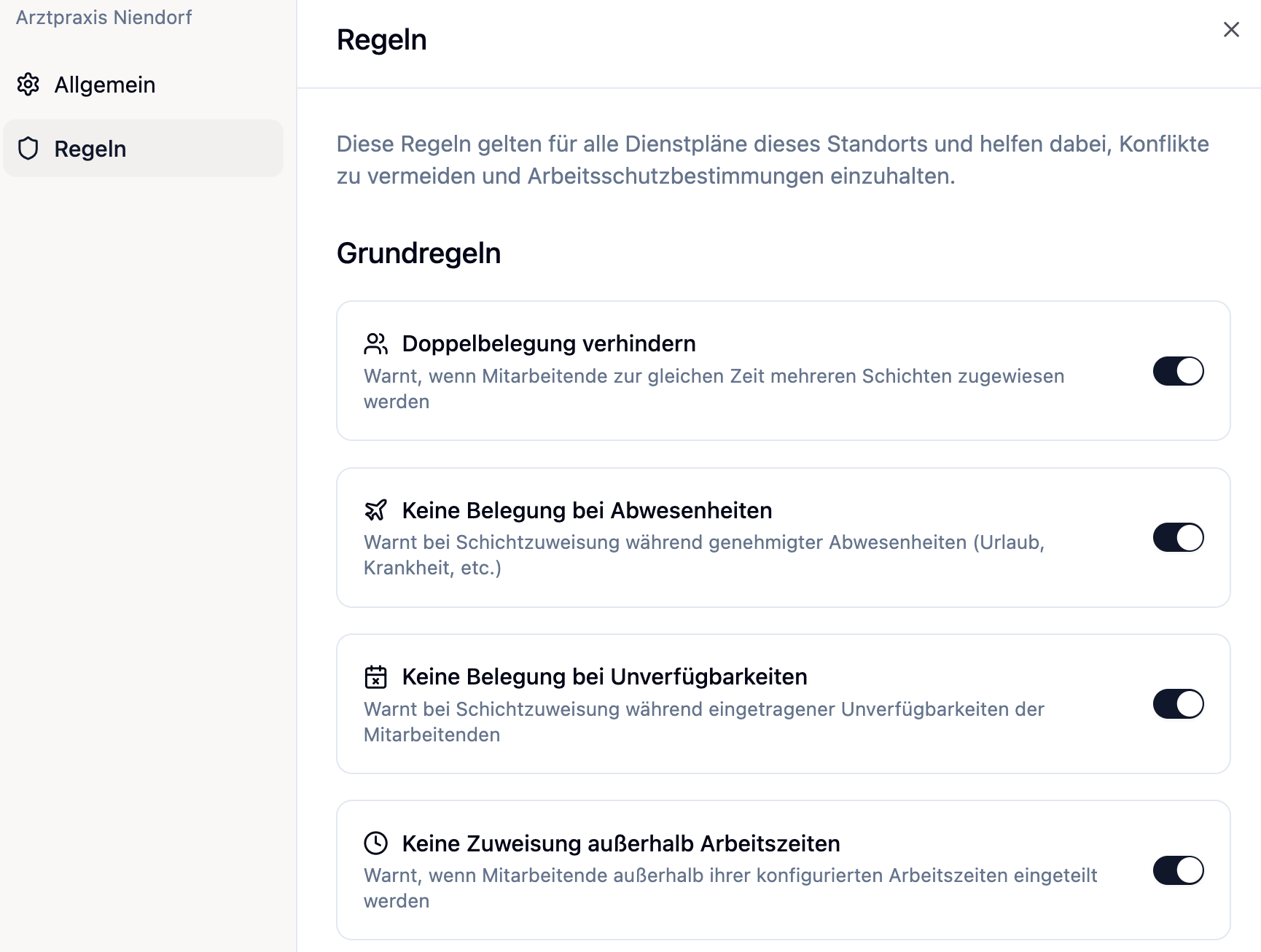This screenshot has width=1261, height=952.
Task: Click the gear icon next to Allgemein
Action: [x=28, y=85]
